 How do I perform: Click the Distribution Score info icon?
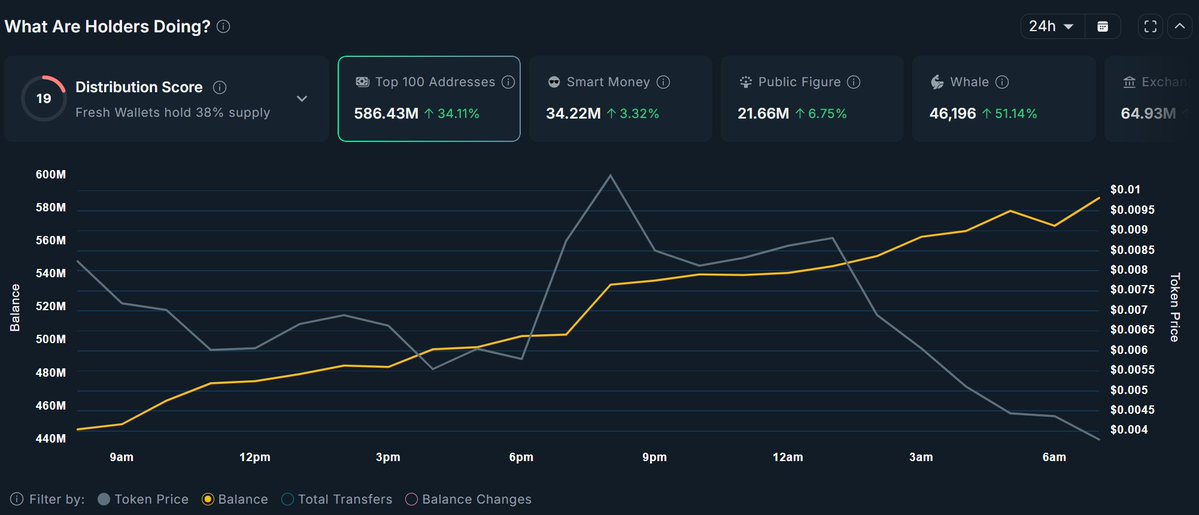pyautogui.click(x=220, y=87)
